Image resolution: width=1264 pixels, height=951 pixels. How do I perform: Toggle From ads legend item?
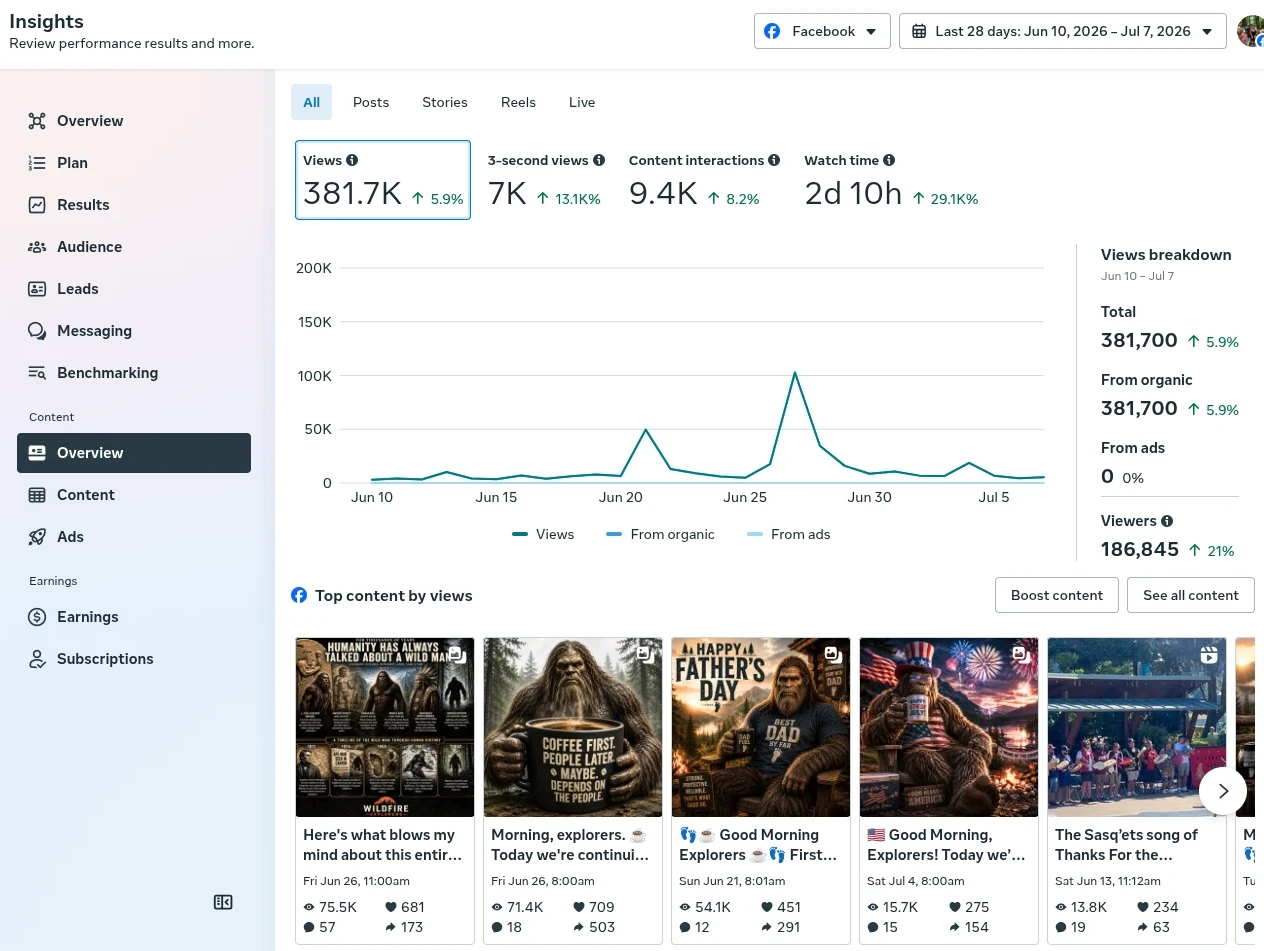point(789,534)
